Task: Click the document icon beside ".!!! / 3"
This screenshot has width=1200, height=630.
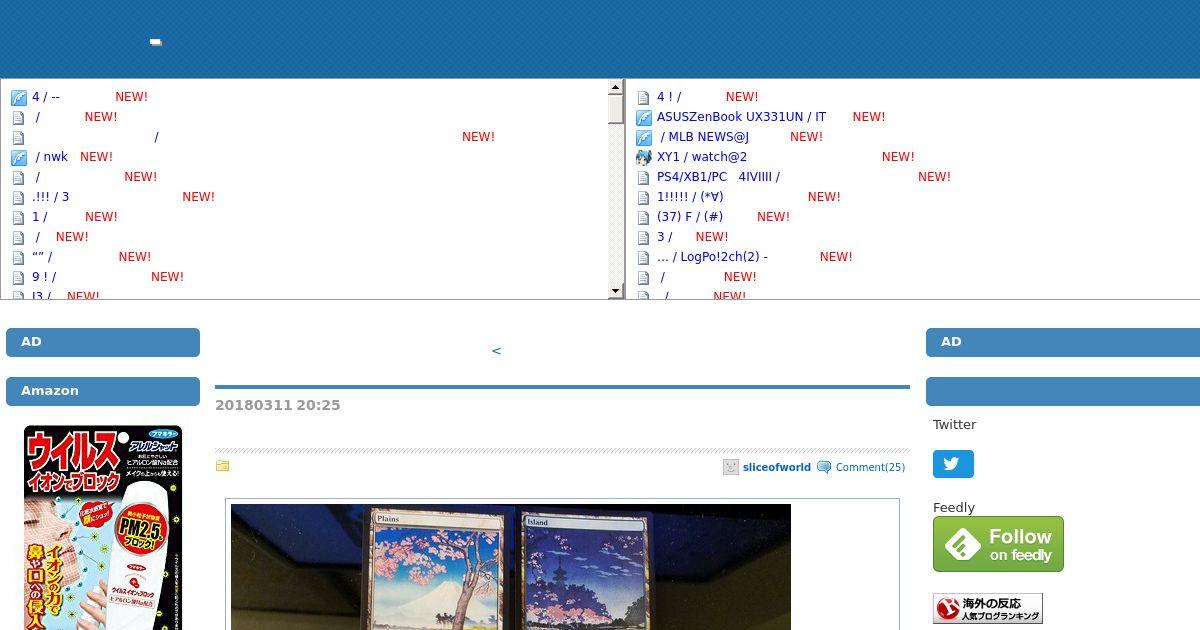Action: [18, 198]
